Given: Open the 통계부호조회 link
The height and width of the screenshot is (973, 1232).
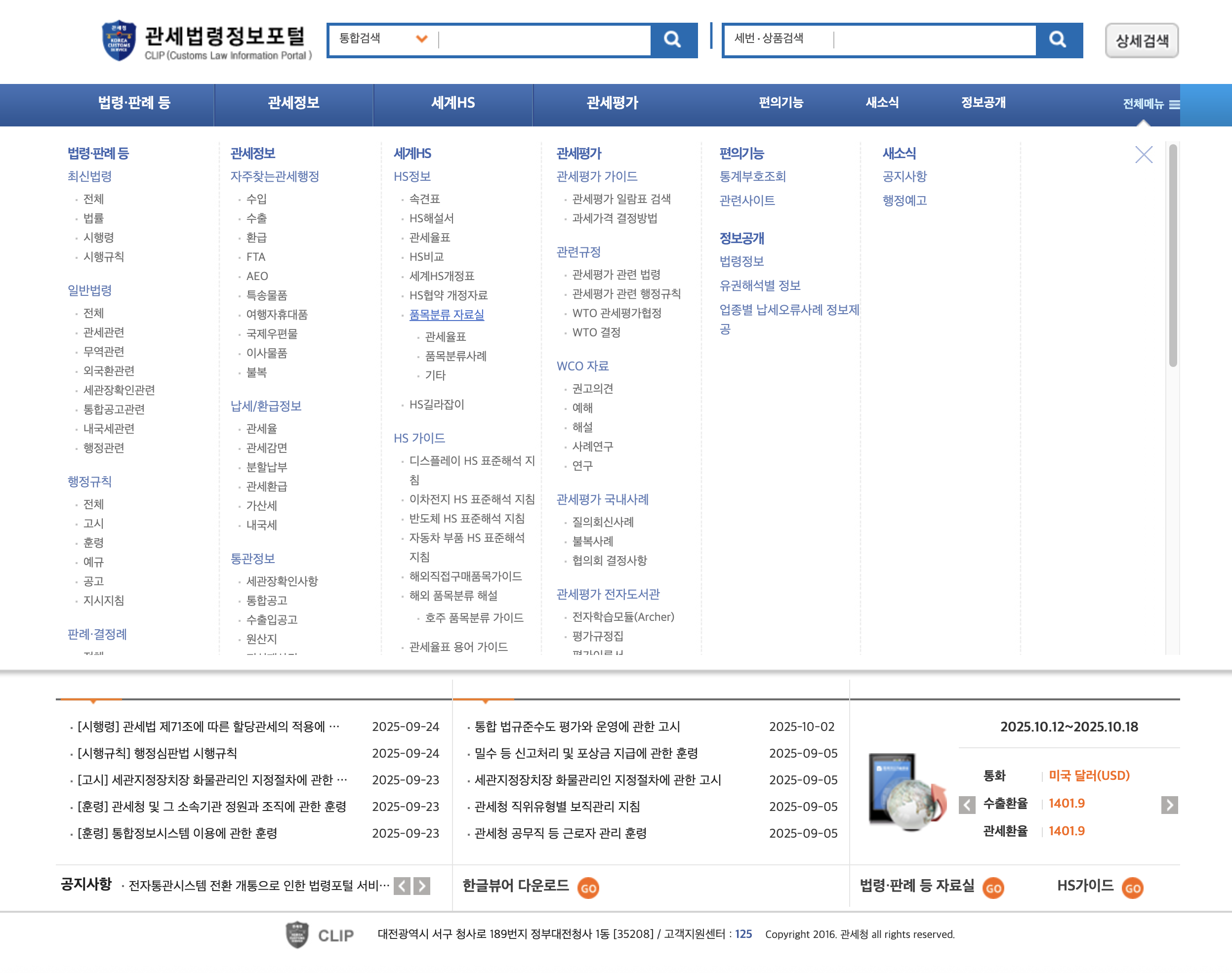Looking at the screenshot, I should tap(752, 177).
